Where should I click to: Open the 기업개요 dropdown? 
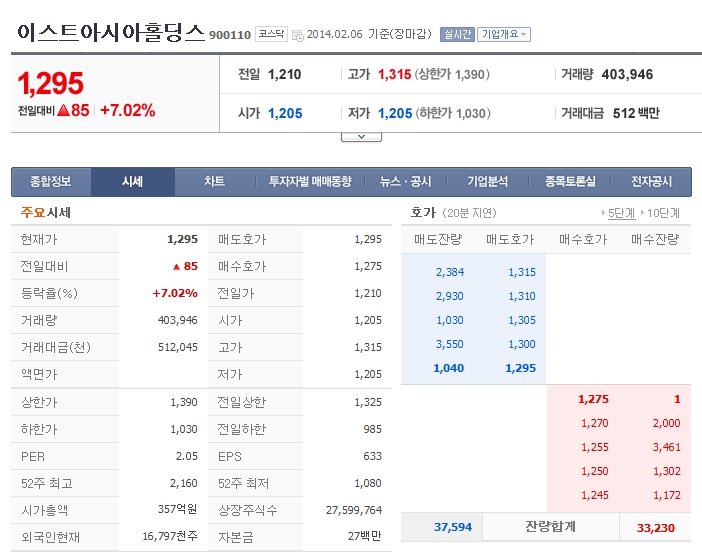point(504,34)
